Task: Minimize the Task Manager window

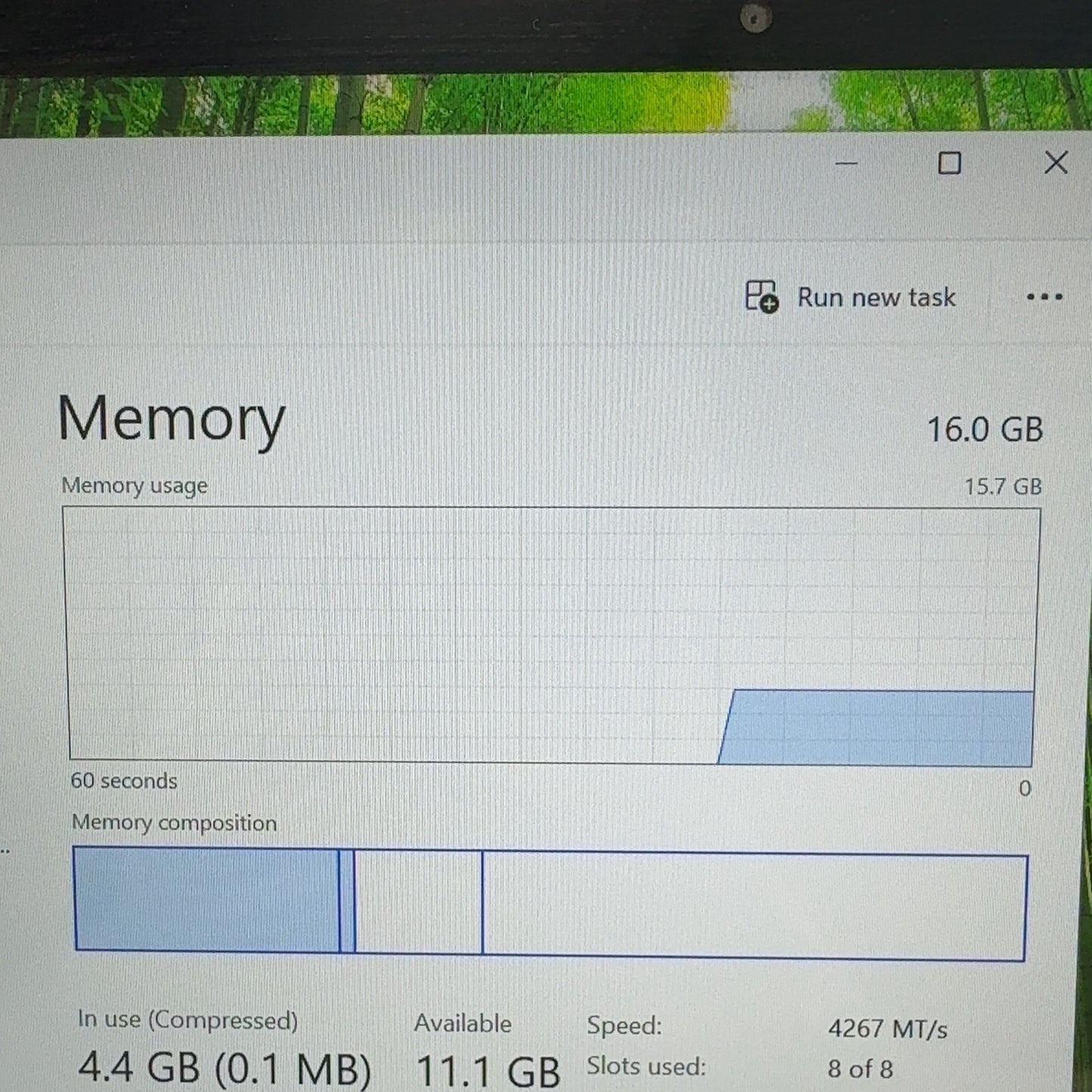Action: [846, 162]
